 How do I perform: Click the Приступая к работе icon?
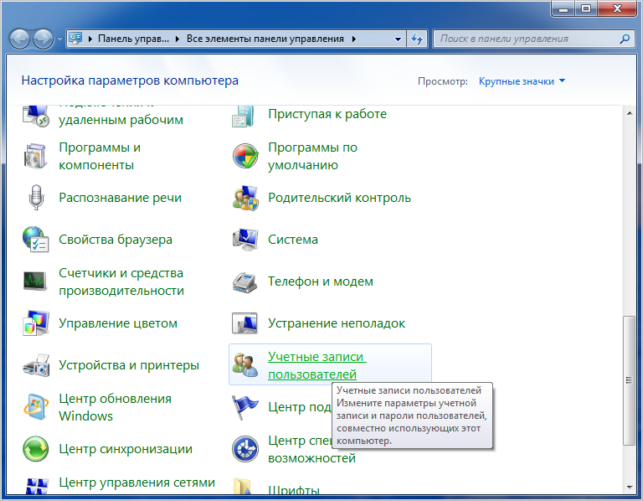[x=244, y=116]
